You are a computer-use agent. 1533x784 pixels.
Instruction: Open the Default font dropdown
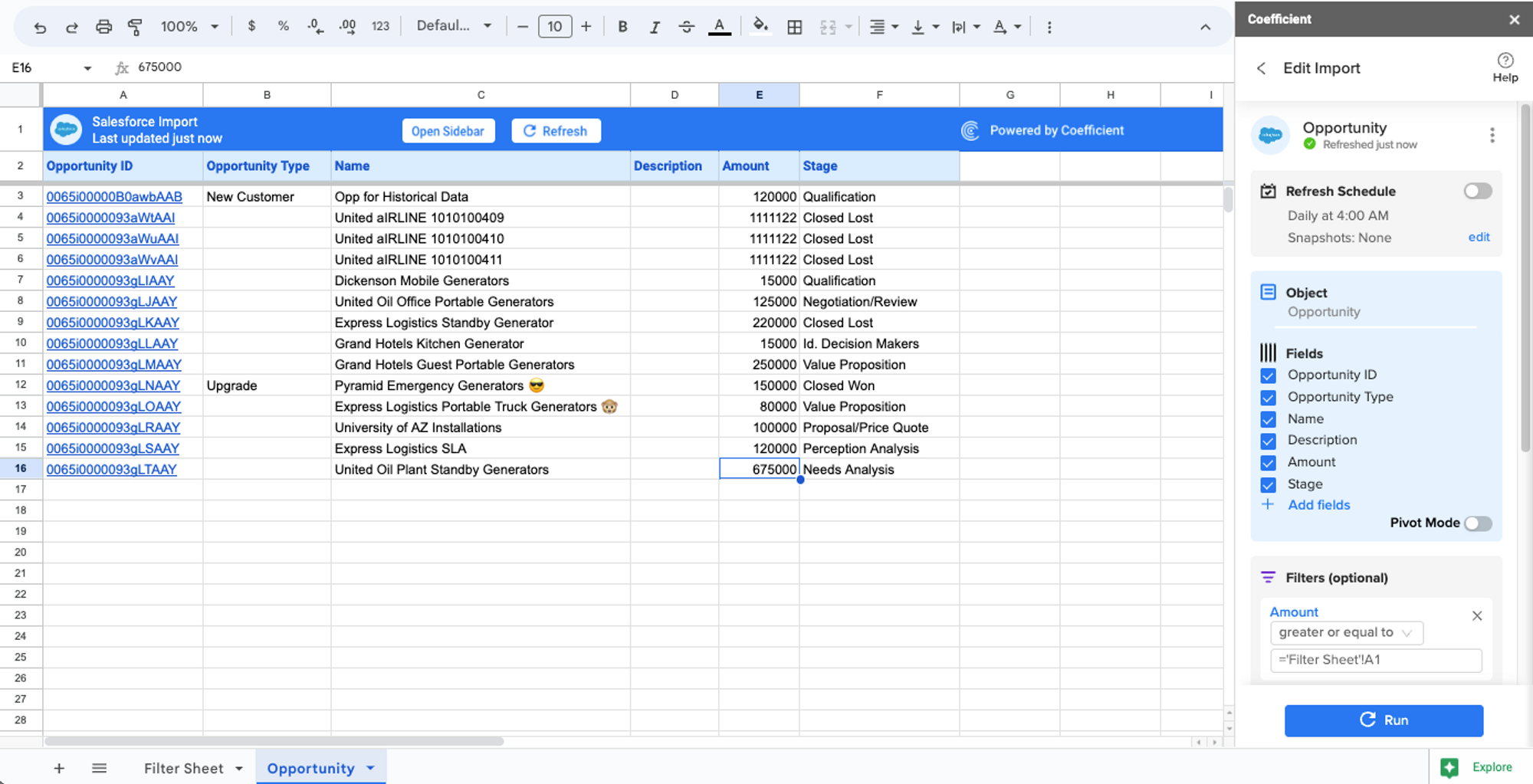tap(454, 26)
